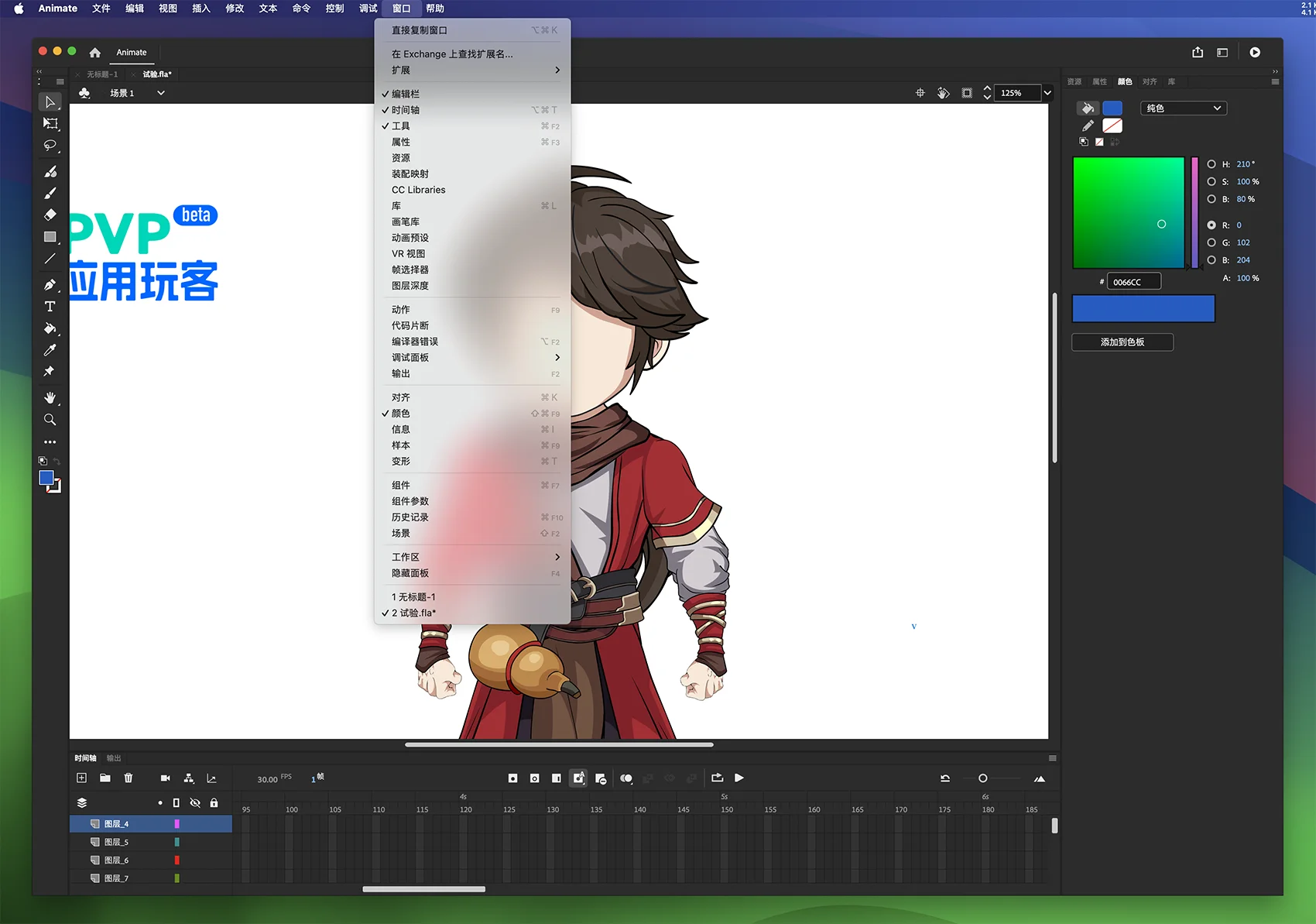Expand the 扩展 submenu
The height and width of the screenshot is (924, 1316).
(472, 70)
